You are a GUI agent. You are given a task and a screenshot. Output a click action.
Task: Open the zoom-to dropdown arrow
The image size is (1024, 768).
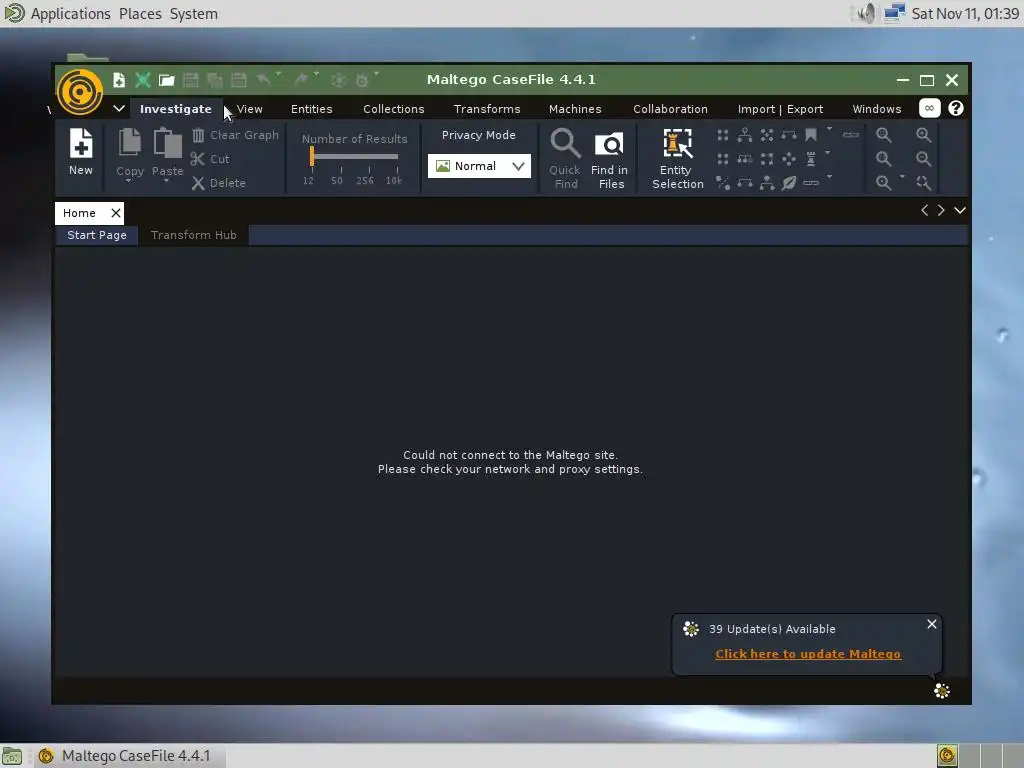(x=902, y=176)
